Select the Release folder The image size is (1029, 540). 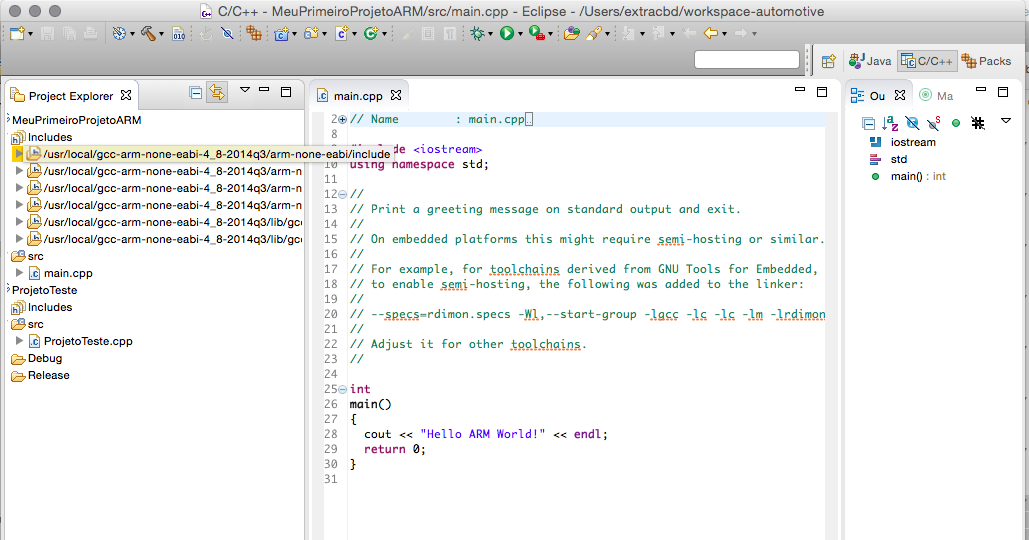point(40,375)
